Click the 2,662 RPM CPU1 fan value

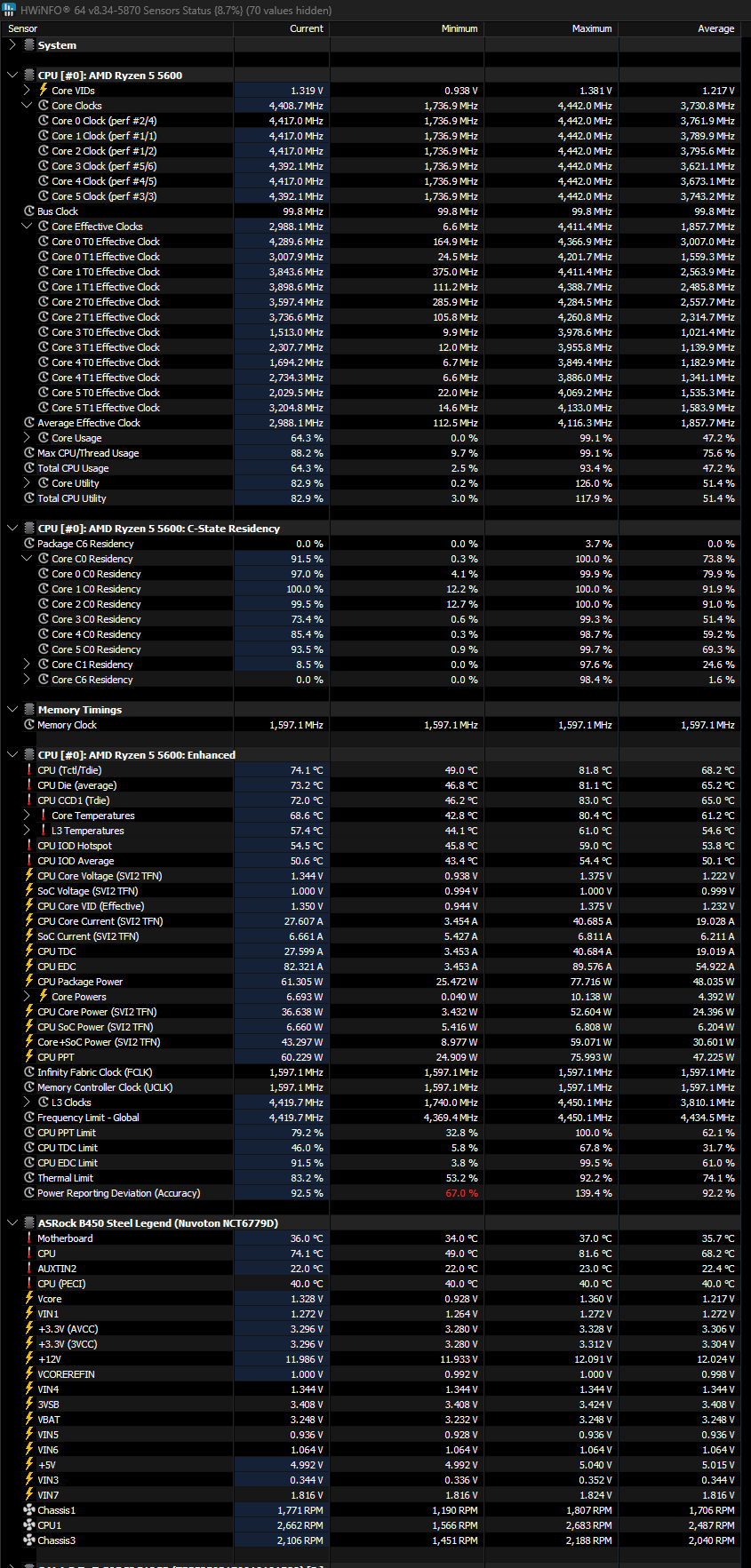point(300,1524)
